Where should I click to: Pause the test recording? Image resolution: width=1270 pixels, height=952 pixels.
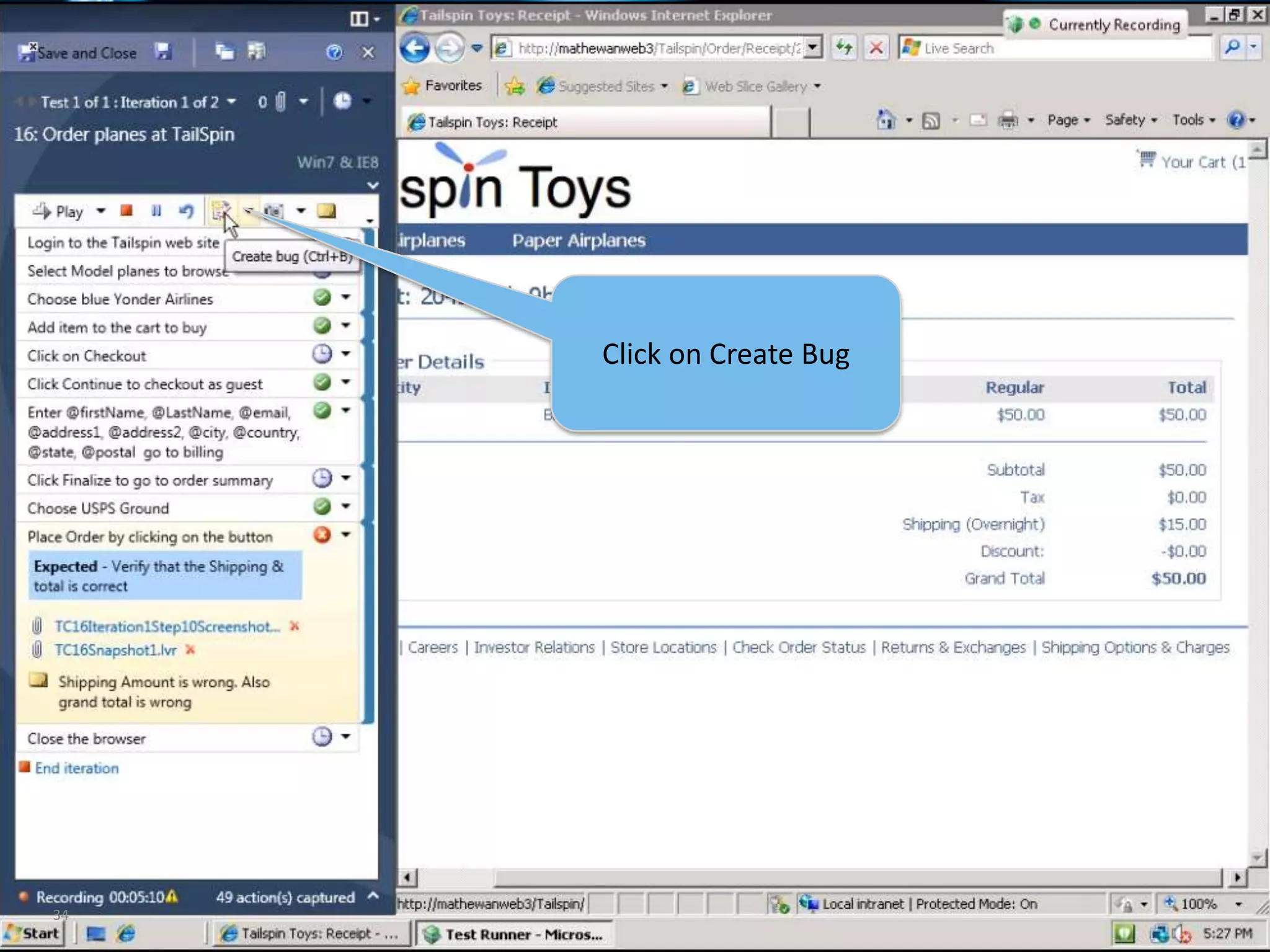click(156, 211)
